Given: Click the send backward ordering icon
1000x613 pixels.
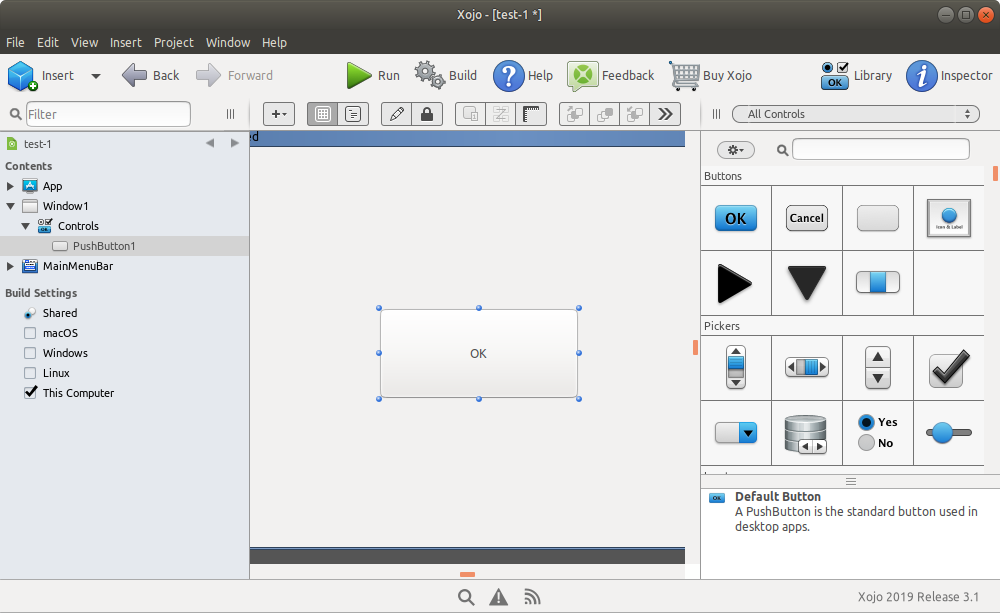Looking at the screenshot, I should [635, 114].
